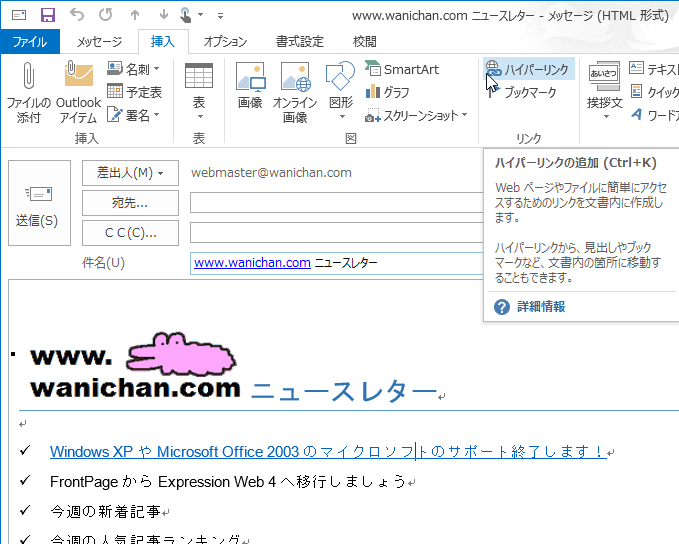The image size is (679, 544).
Task: Click the CC(C)... button
Action: click(x=130, y=233)
